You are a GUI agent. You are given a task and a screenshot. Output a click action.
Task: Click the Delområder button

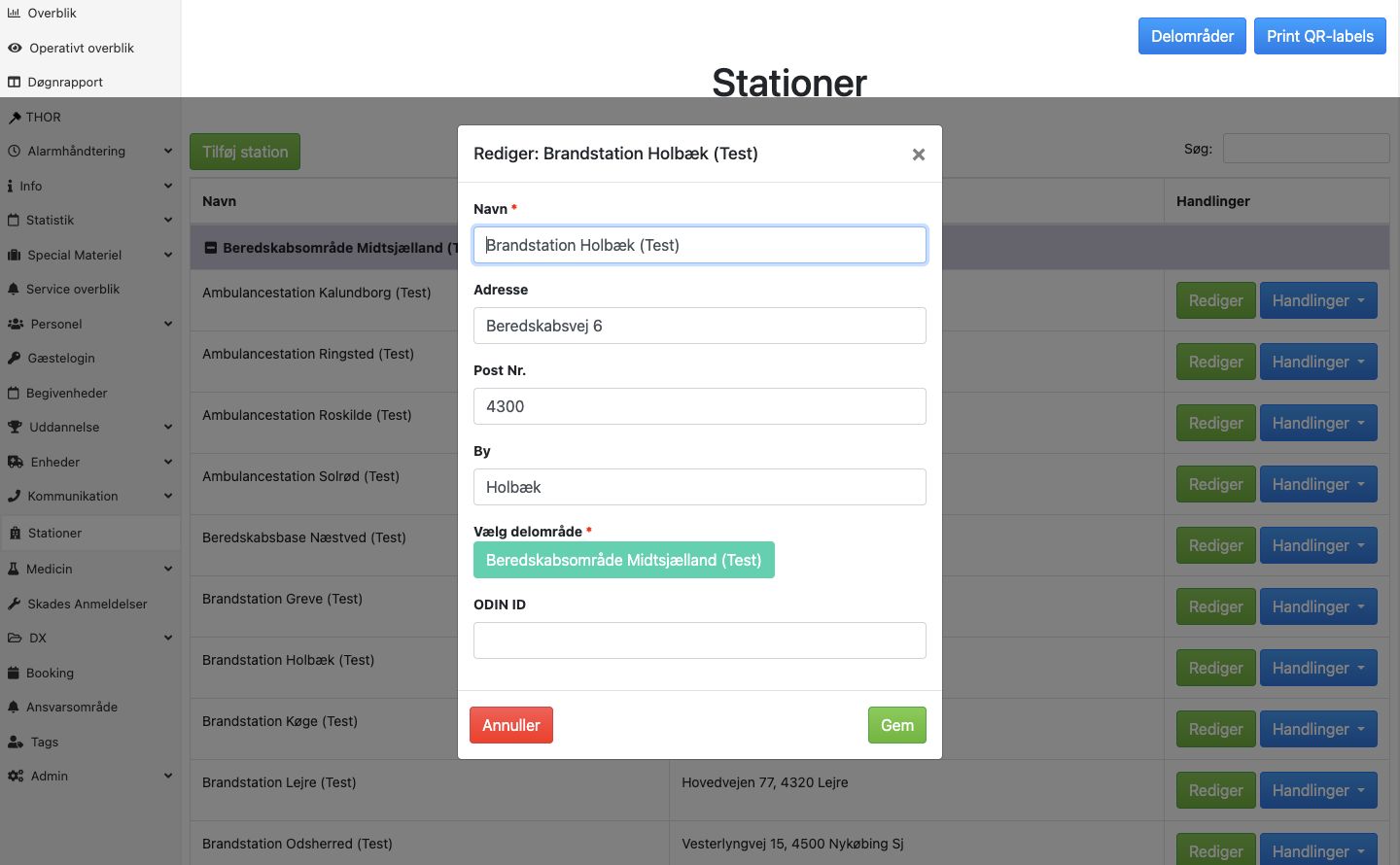point(1192,37)
